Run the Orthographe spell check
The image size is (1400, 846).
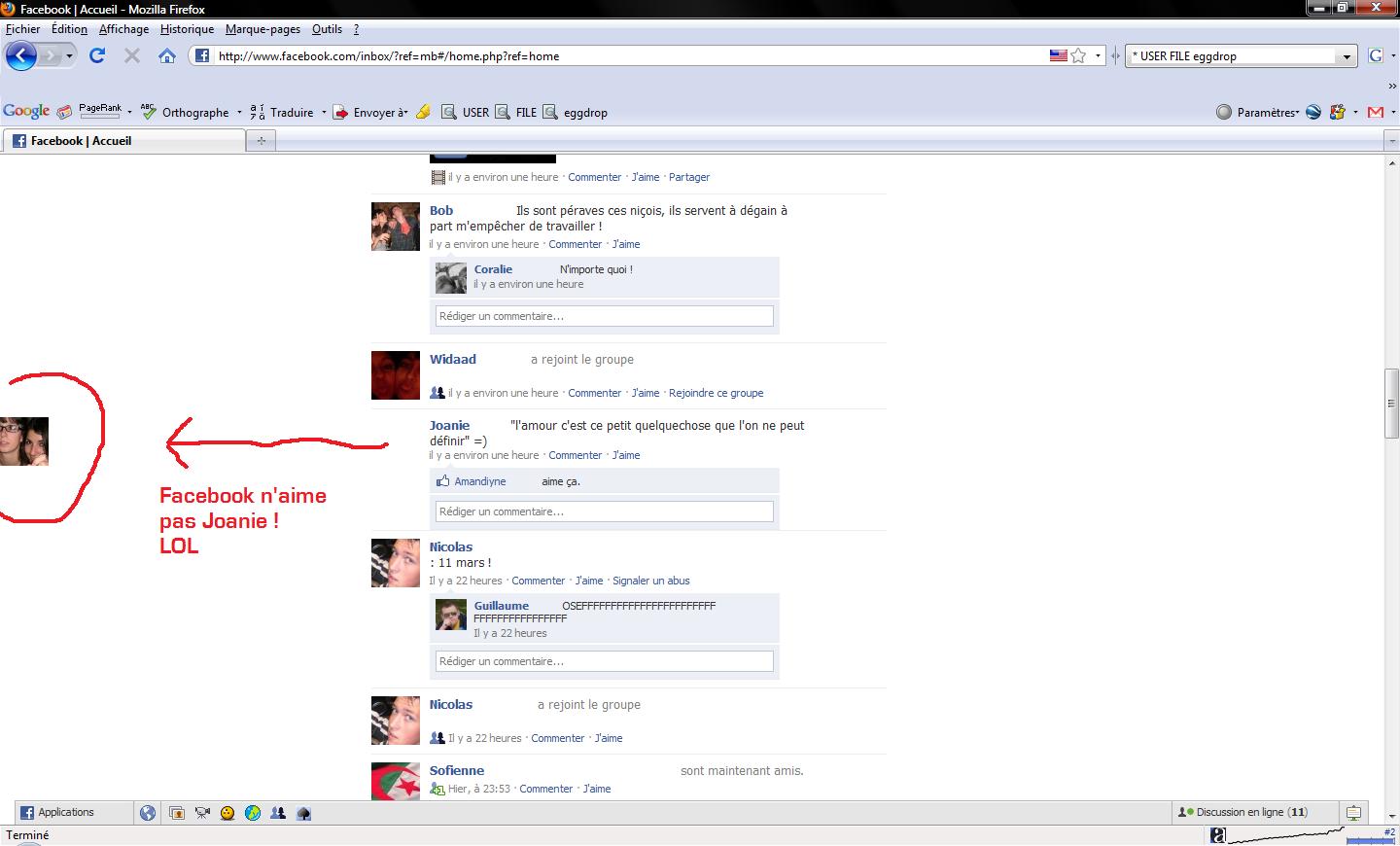tap(185, 112)
